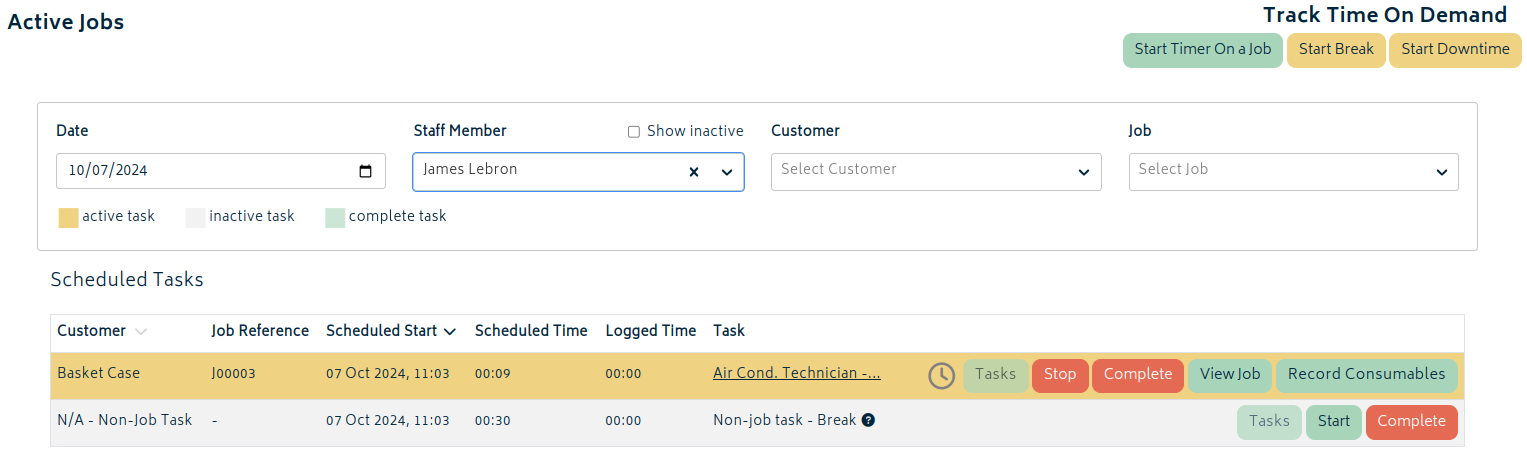Click the Start Downtime button
1527x455 pixels.
1455,50
